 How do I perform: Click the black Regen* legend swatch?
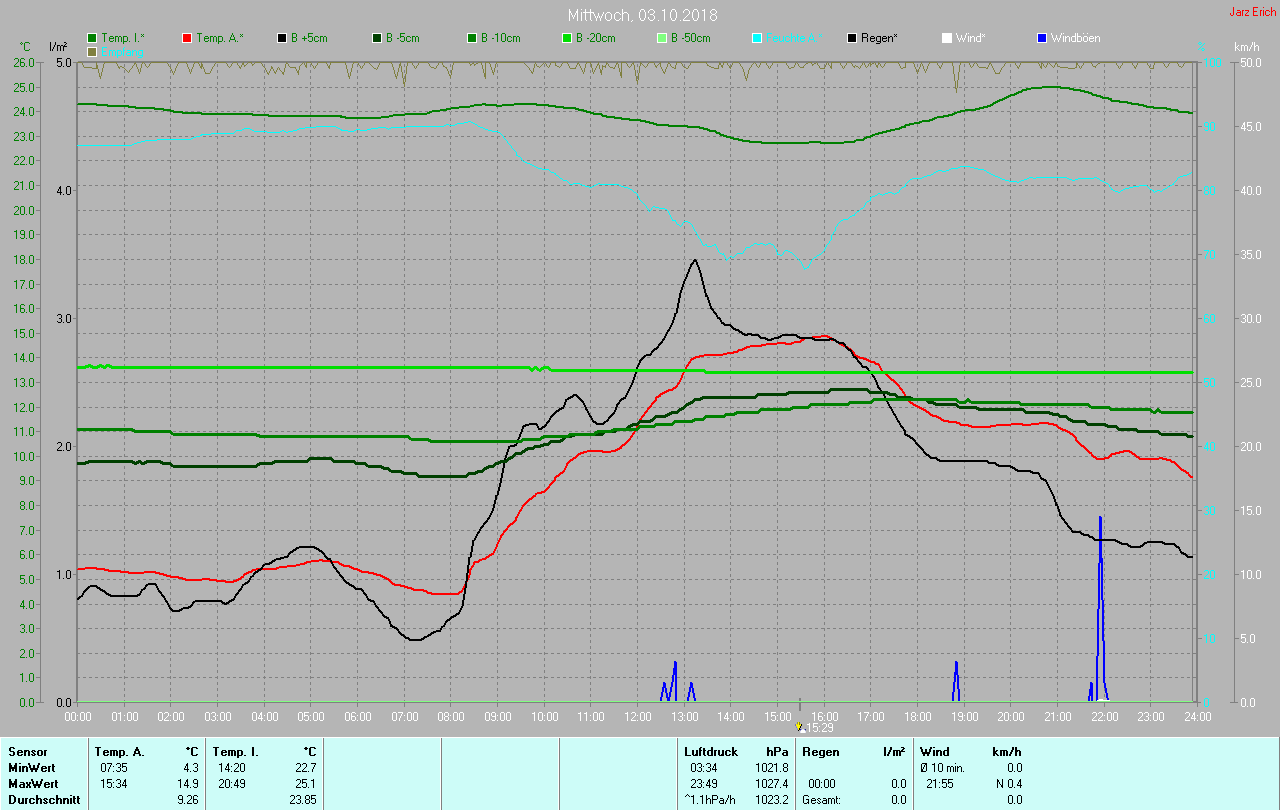pos(852,38)
